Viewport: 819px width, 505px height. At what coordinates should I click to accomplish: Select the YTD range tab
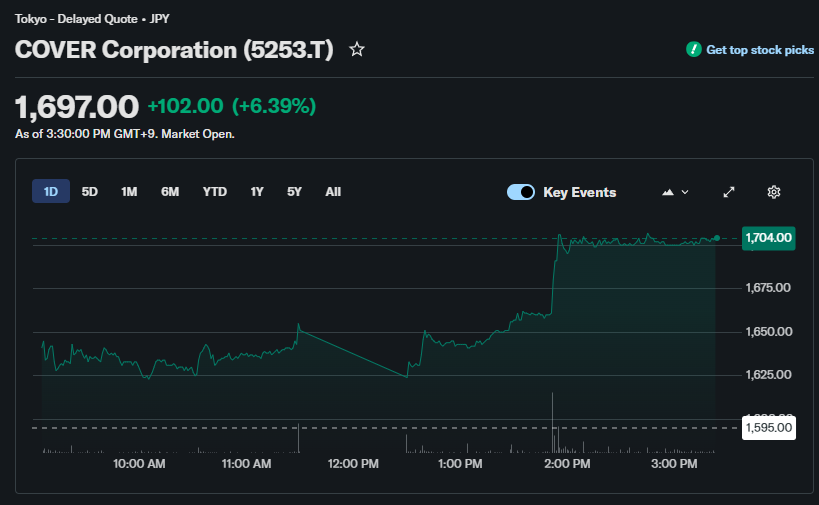(215, 192)
